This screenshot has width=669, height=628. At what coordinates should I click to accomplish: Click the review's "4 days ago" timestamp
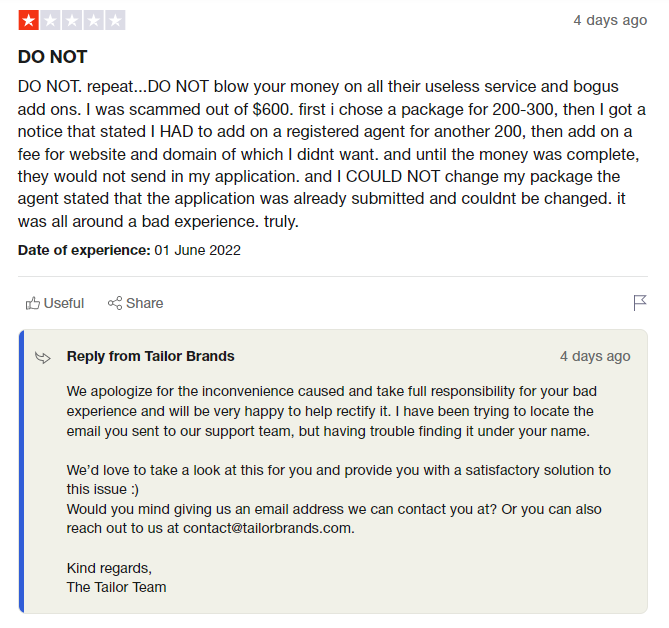click(x=609, y=20)
